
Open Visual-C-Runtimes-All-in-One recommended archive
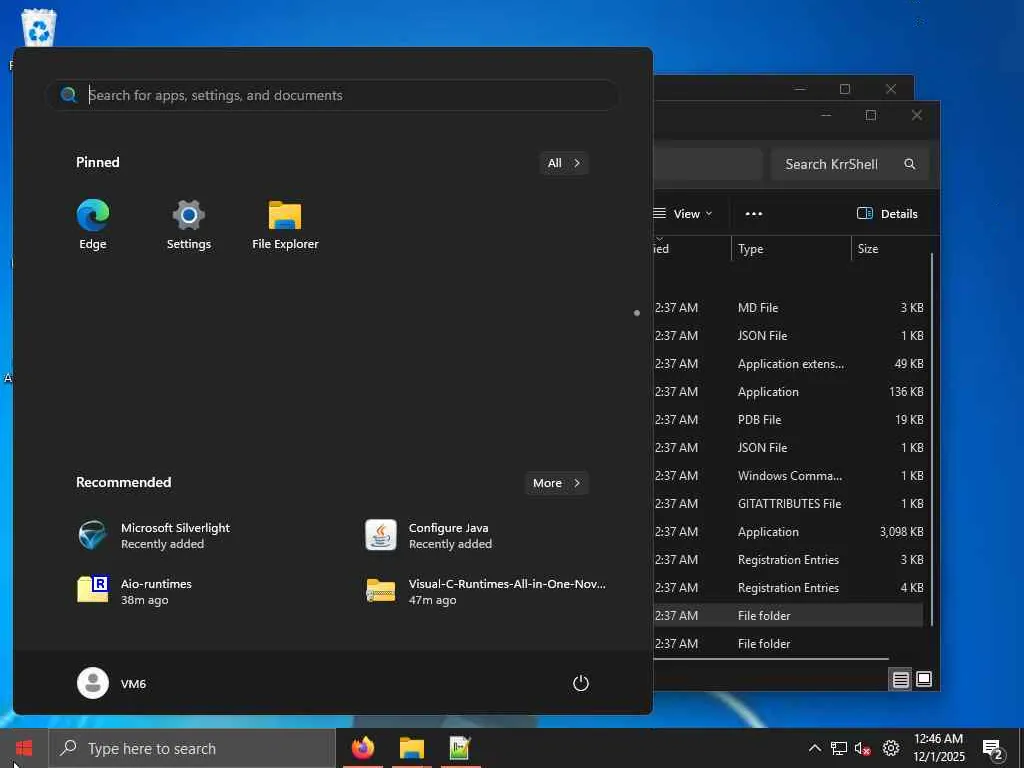pyautogui.click(x=485, y=591)
